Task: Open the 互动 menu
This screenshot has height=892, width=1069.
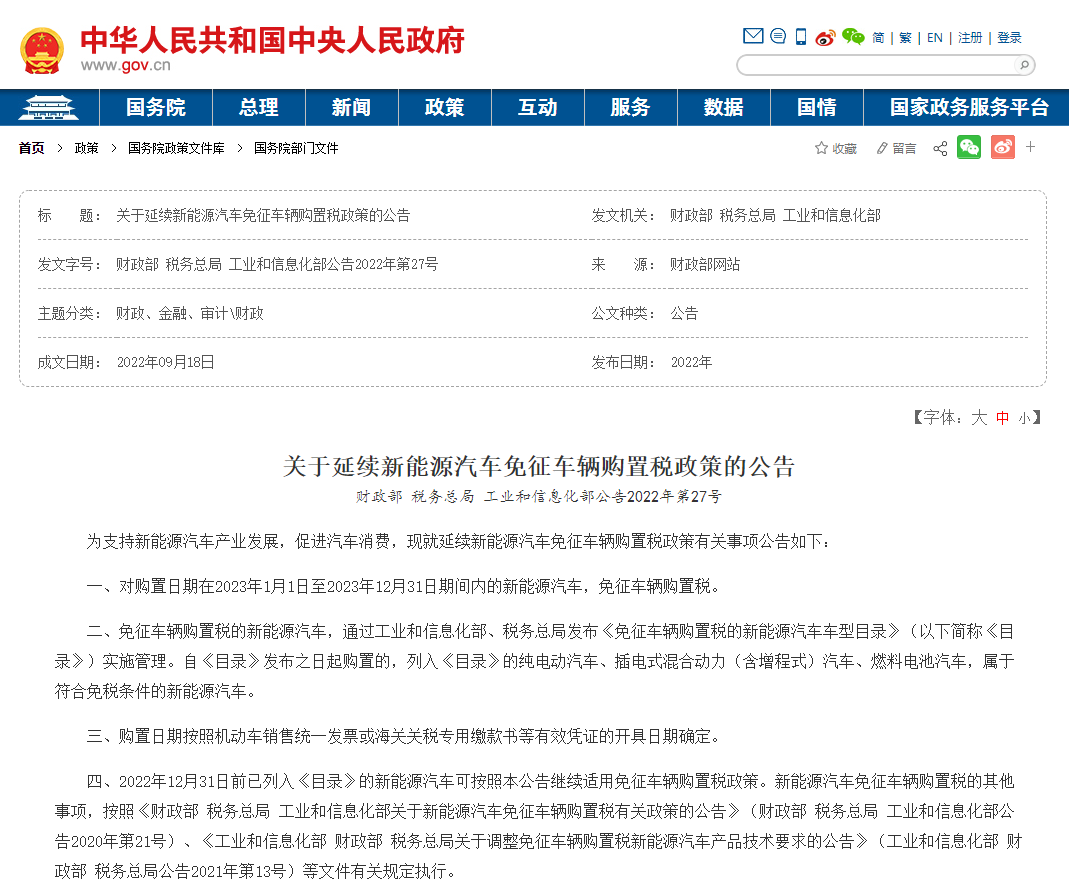Action: (x=538, y=108)
